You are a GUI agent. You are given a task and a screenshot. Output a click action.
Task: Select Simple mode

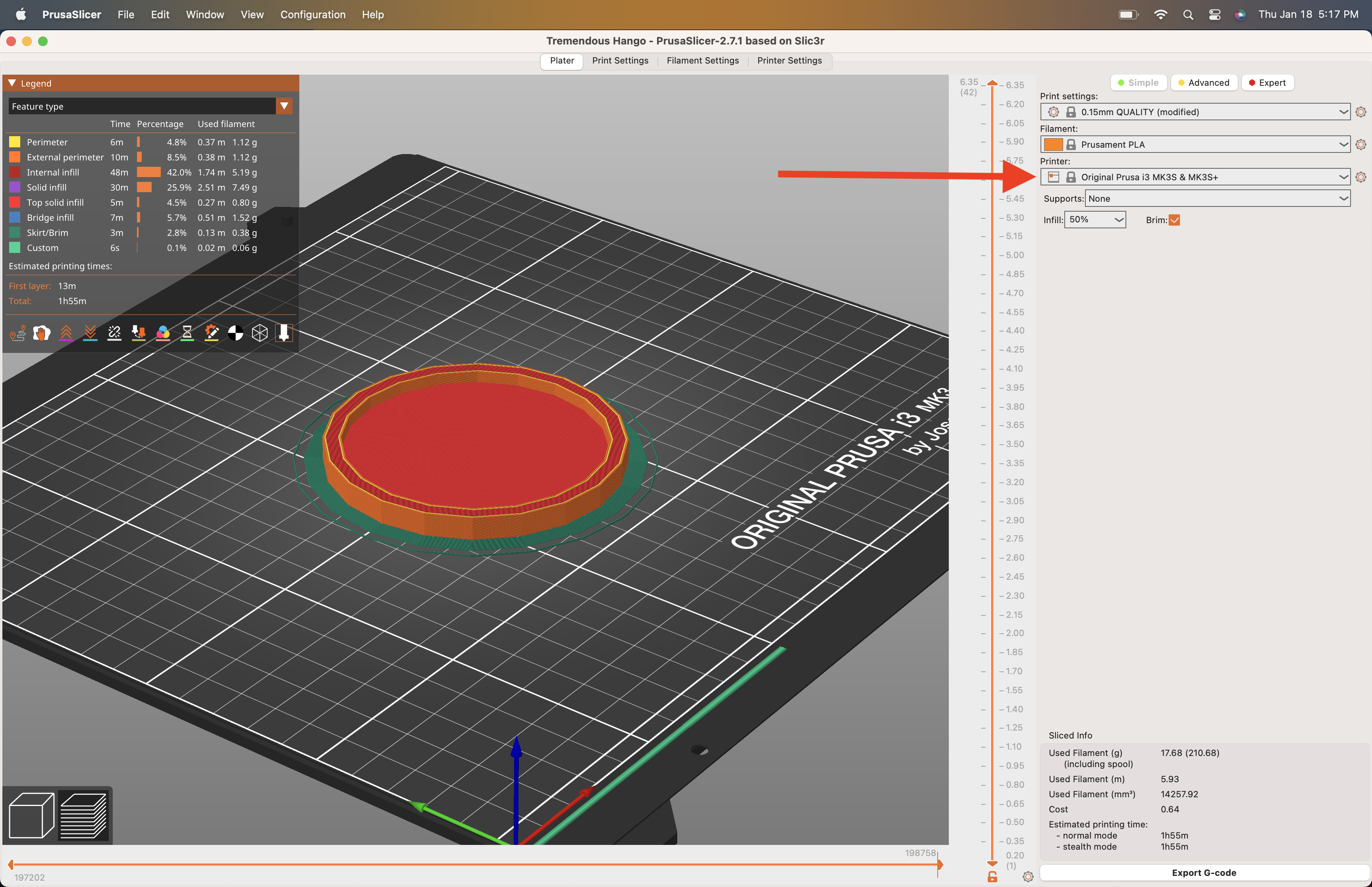1138,82
